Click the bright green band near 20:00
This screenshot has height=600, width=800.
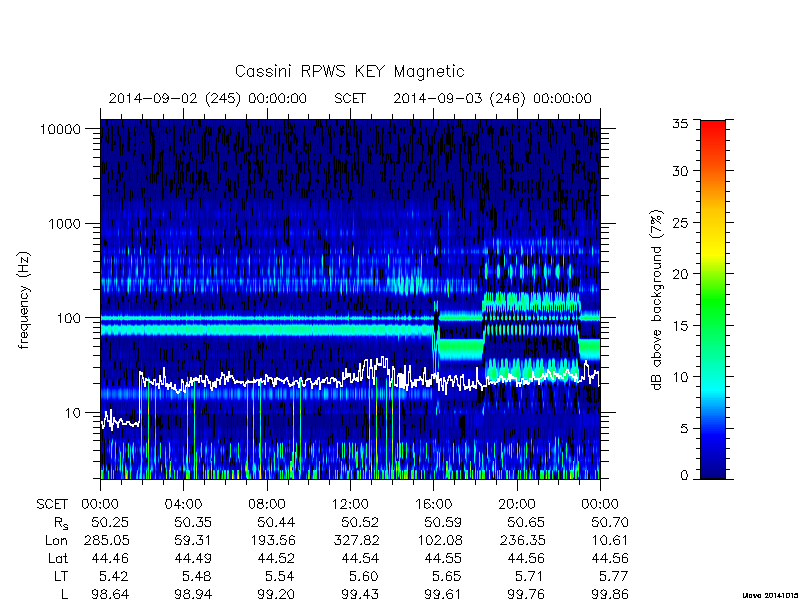click(531, 302)
